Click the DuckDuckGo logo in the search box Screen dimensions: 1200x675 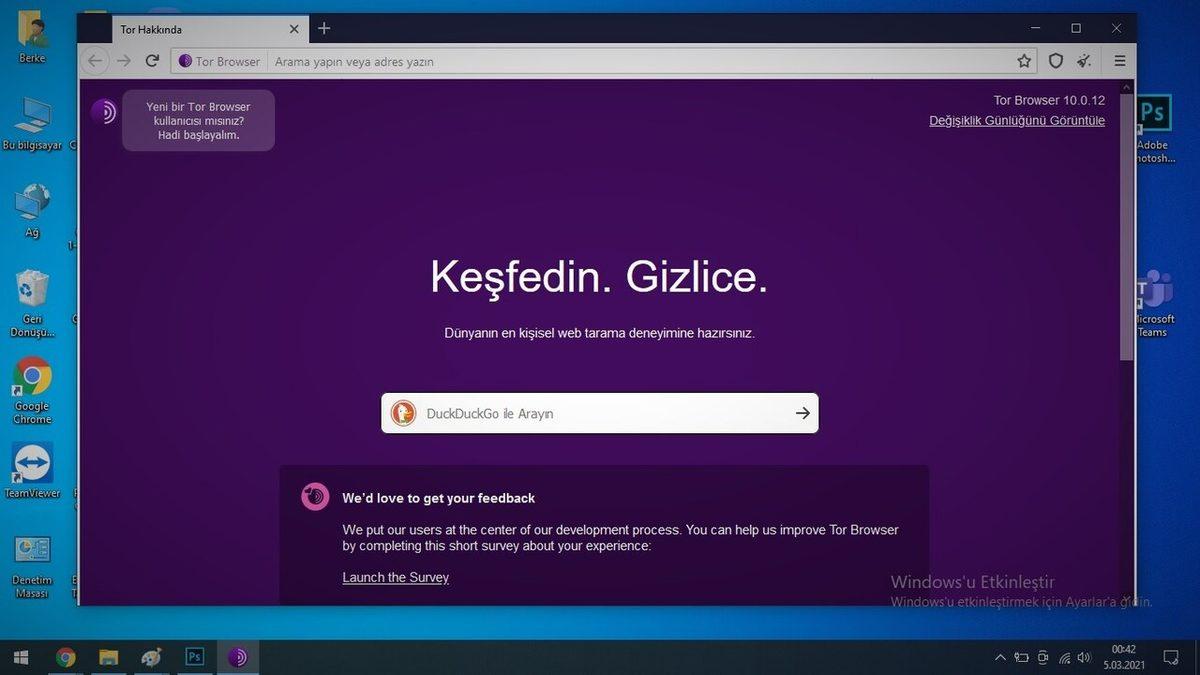(402, 413)
